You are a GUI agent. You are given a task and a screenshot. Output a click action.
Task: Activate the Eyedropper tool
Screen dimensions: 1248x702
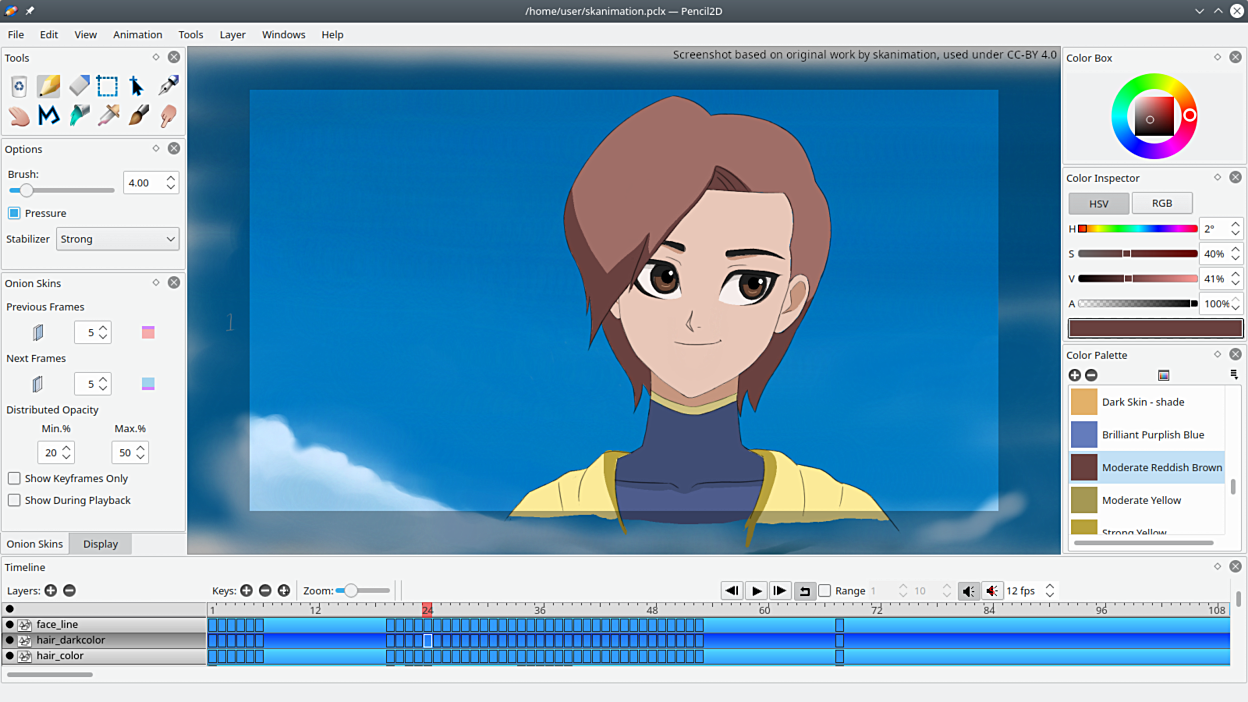[x=109, y=116]
